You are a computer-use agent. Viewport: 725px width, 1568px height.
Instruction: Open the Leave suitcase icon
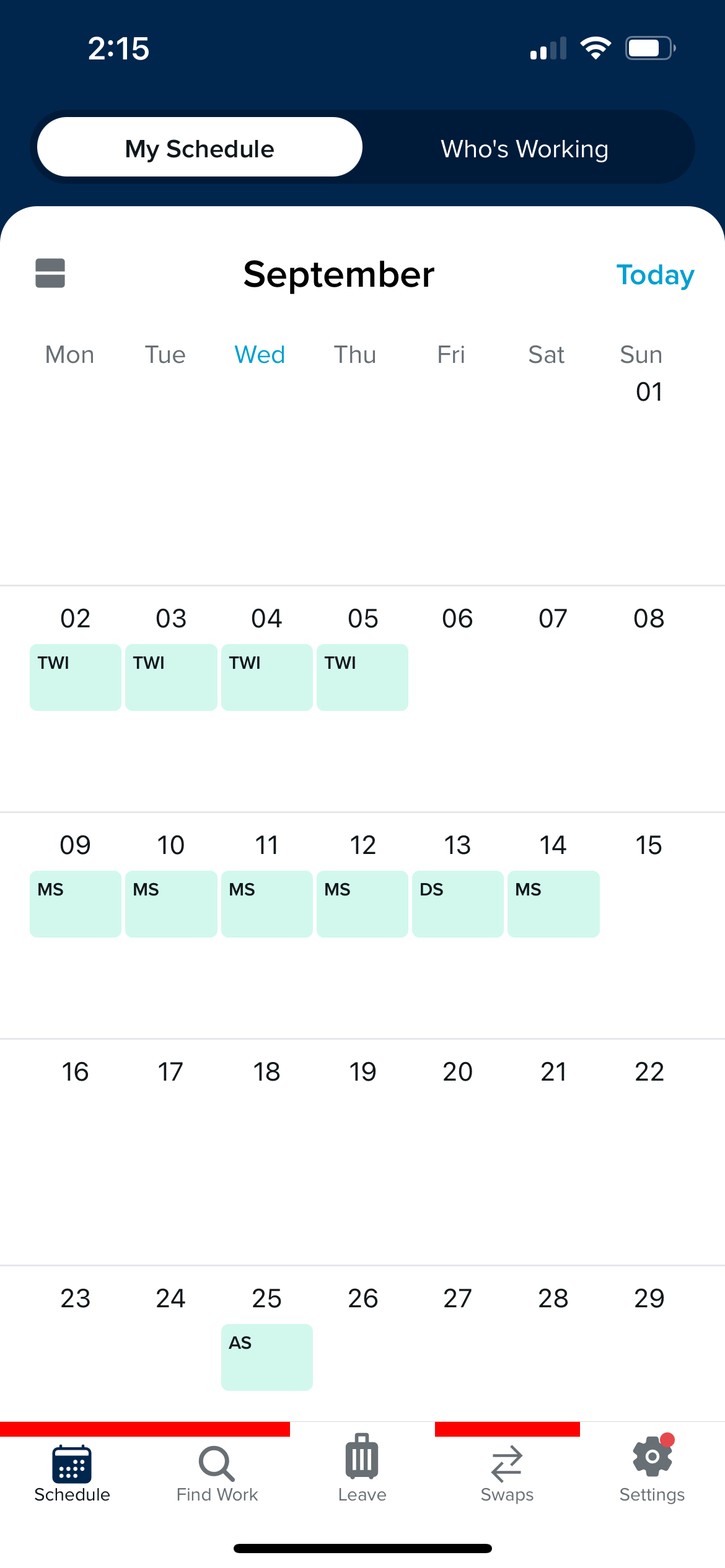point(362,1468)
